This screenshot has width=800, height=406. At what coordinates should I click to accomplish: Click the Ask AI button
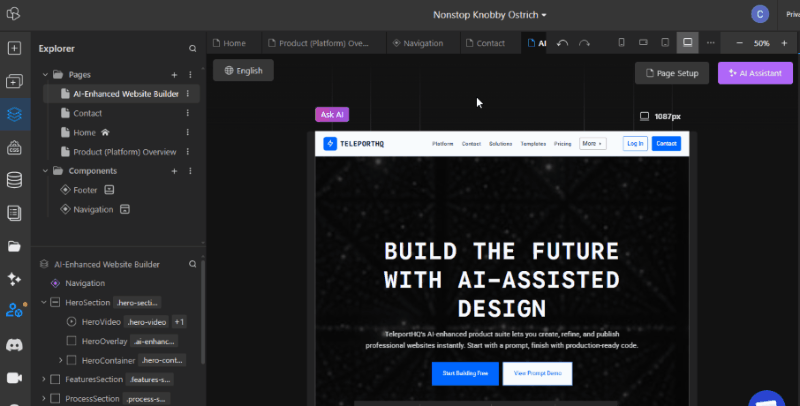click(x=332, y=115)
